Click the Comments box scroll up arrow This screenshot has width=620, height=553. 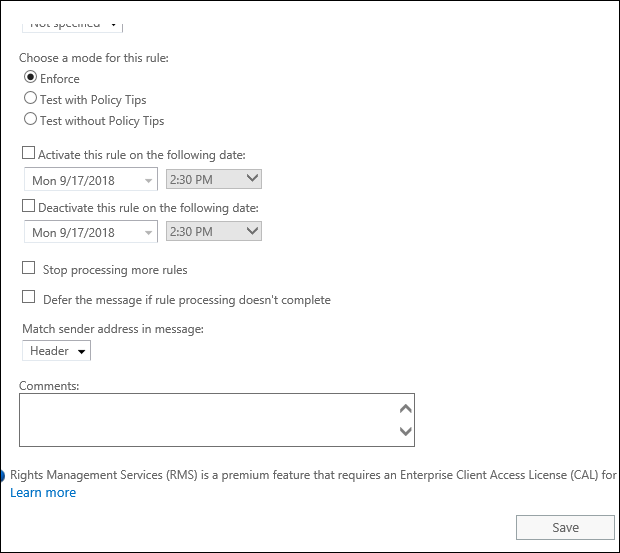click(x=406, y=409)
